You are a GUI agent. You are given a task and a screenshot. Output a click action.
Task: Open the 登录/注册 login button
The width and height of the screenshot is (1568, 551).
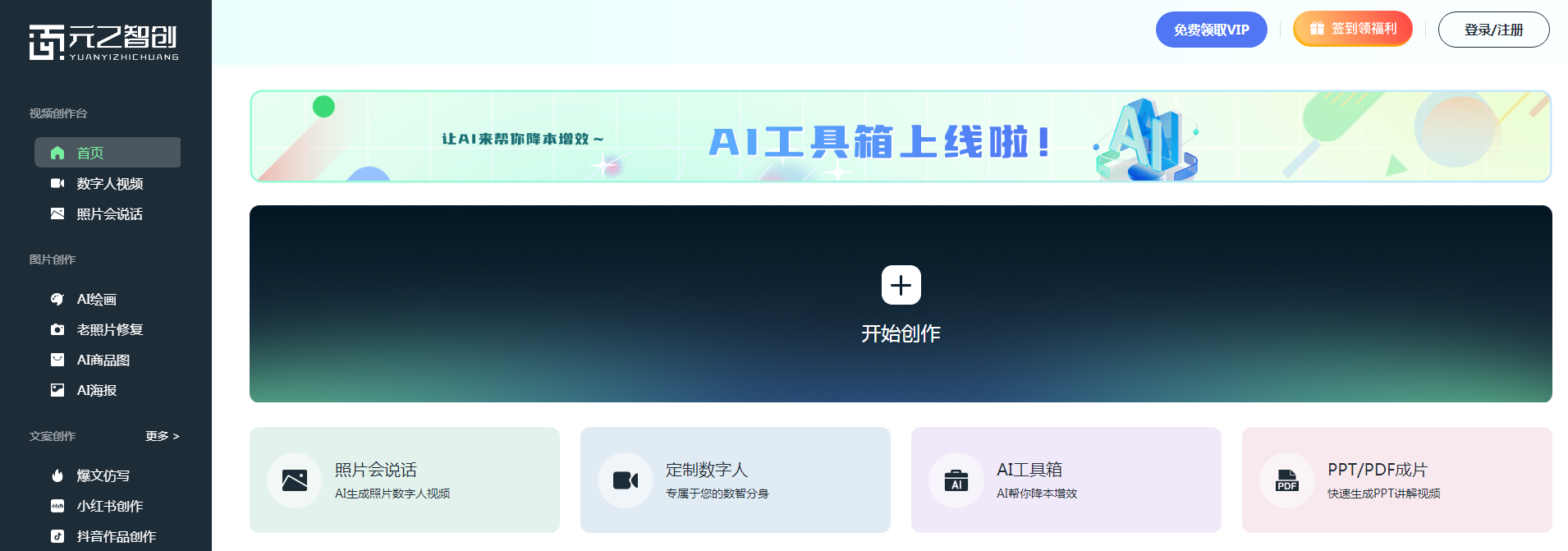[x=1494, y=30]
